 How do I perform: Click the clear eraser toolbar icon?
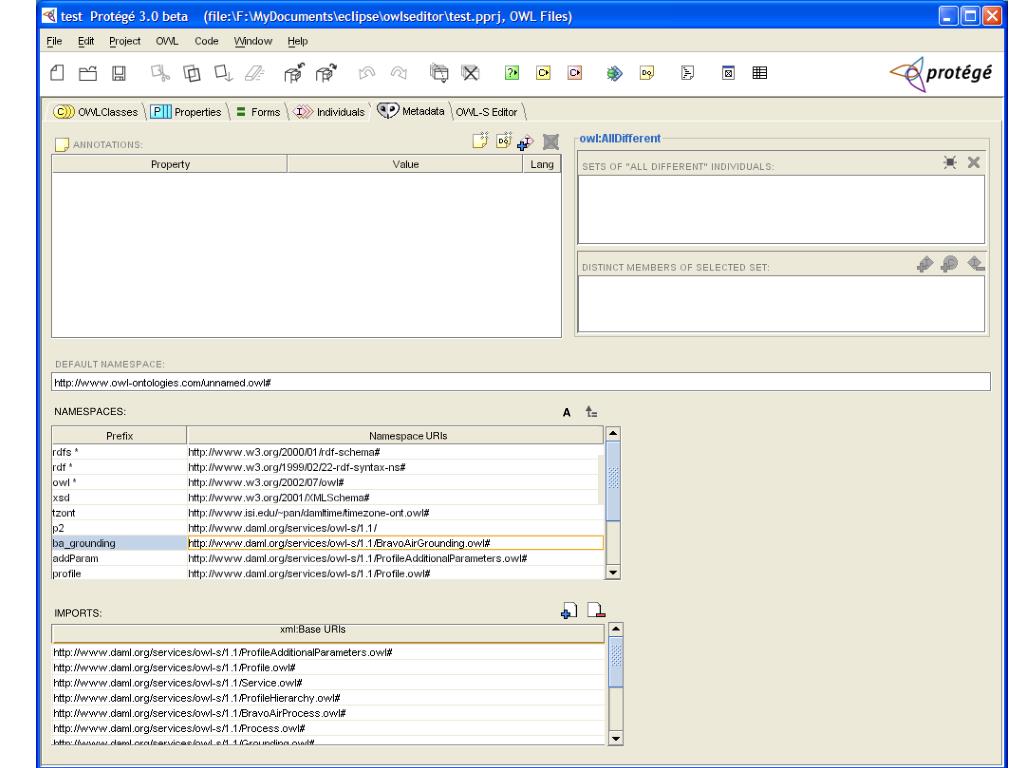(x=255, y=72)
